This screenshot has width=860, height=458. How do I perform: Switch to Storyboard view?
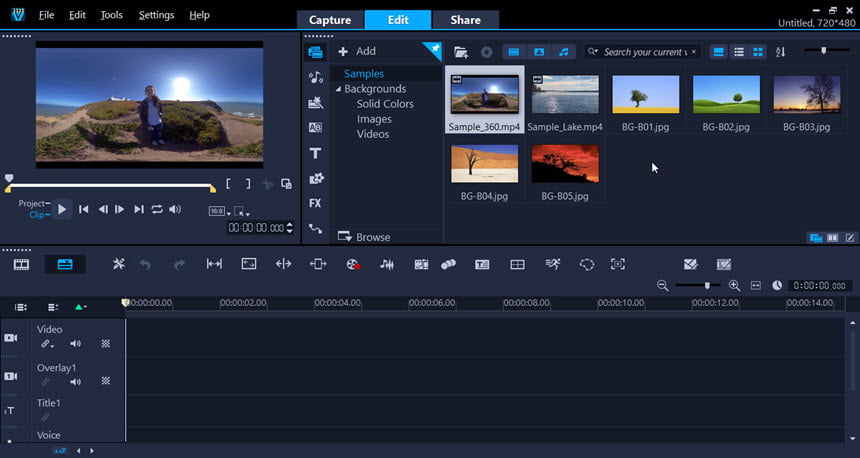point(21,264)
